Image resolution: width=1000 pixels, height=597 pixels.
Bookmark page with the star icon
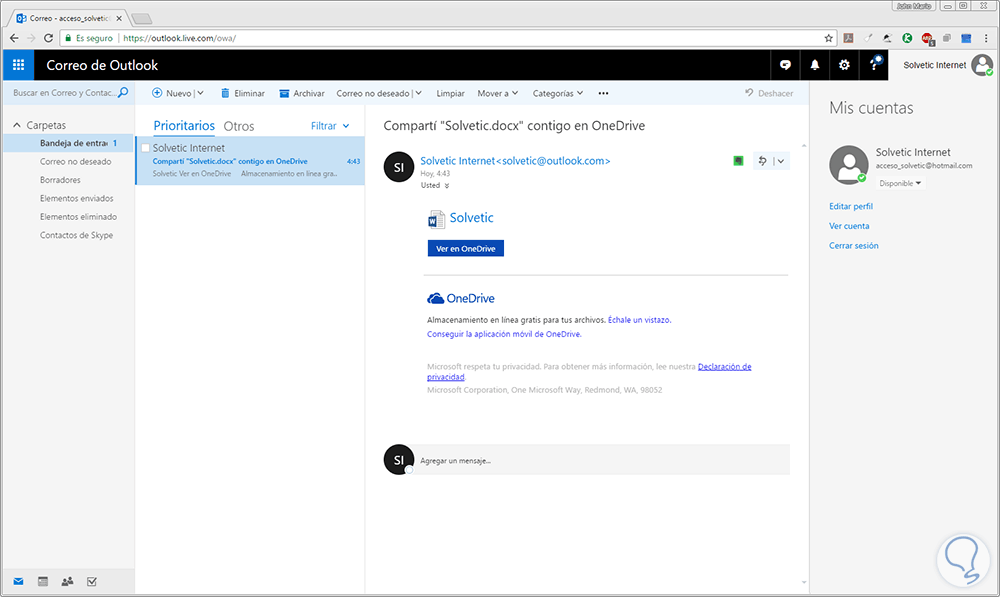[x=828, y=38]
